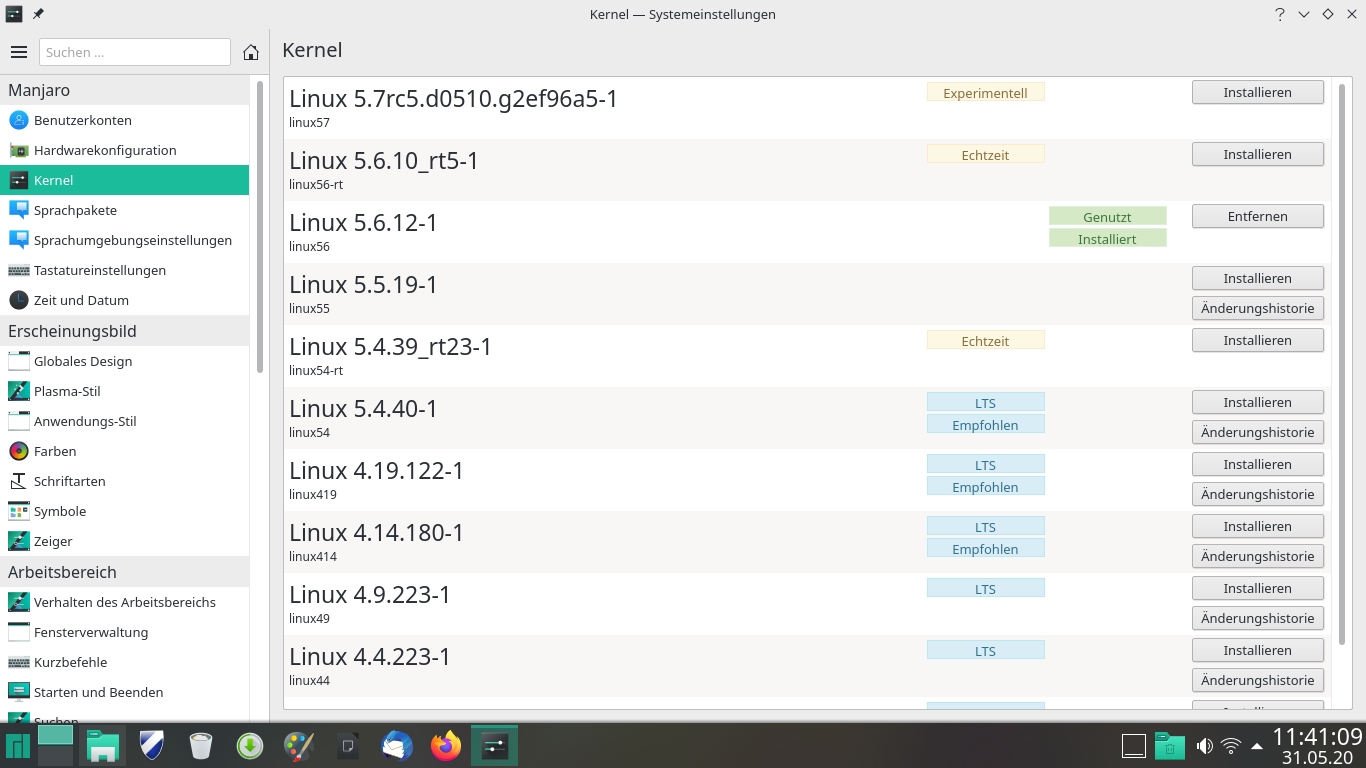This screenshot has width=1366, height=768.
Task: Click the Farben color wheel icon
Action: [x=18, y=451]
